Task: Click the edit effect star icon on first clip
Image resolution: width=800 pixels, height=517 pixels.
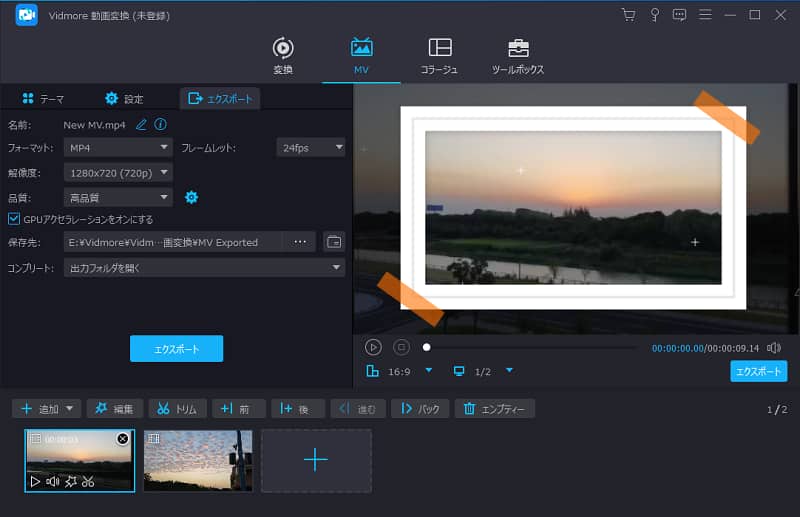Action: (x=71, y=481)
